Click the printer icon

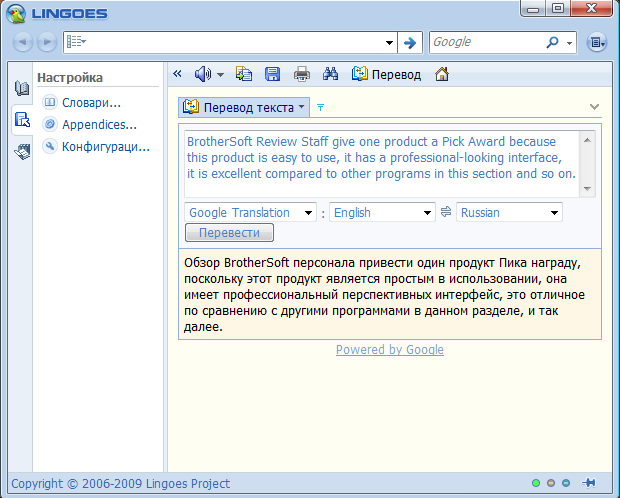pyautogui.click(x=301, y=74)
